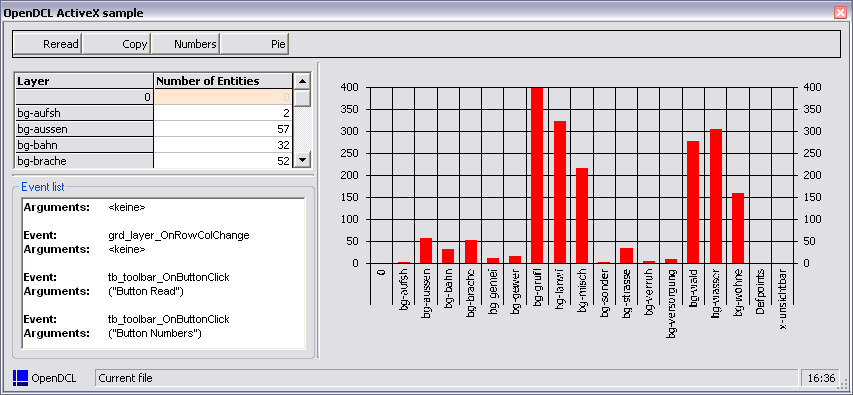
Task: Click the Current file status field
Action: [x=446, y=378]
